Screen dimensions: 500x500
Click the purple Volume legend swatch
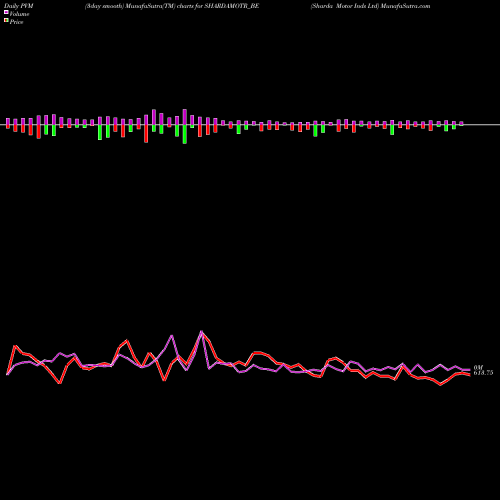coord(6,12)
